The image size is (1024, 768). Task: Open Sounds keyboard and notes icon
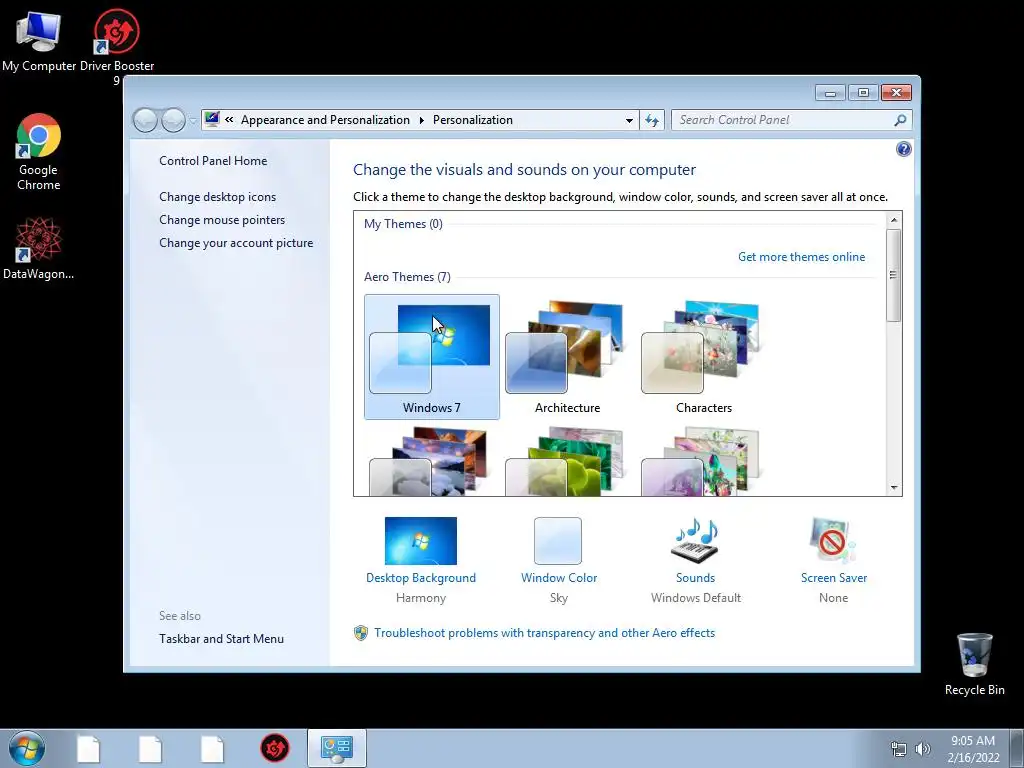click(x=695, y=541)
